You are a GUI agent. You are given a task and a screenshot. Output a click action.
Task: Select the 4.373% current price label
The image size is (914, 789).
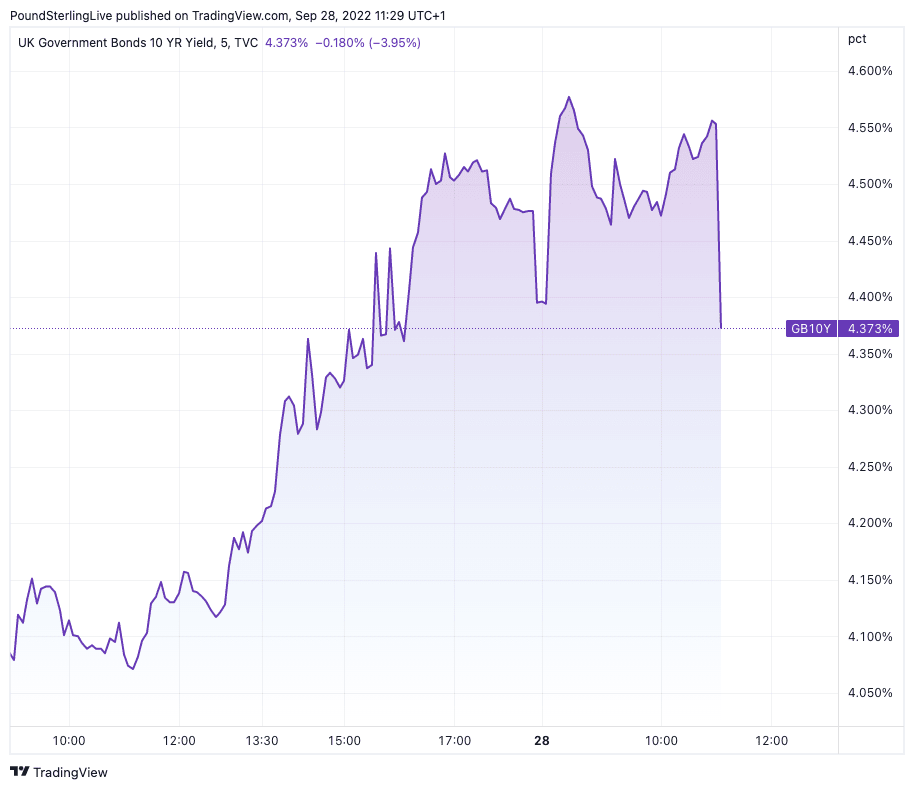pyautogui.click(x=872, y=328)
